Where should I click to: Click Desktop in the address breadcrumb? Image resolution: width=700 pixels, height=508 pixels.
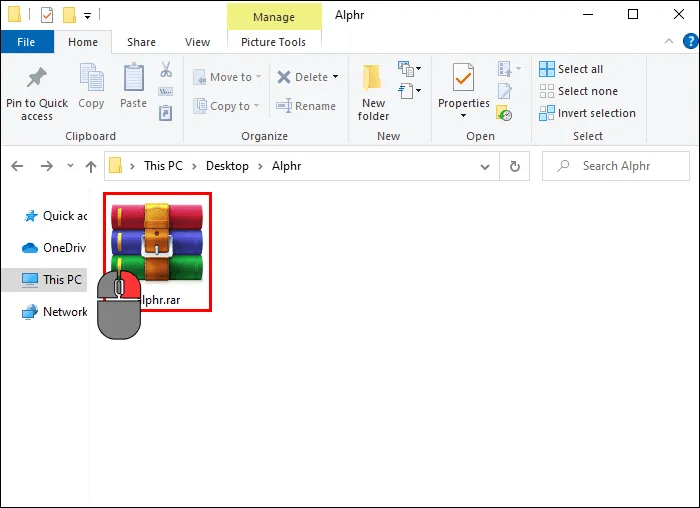point(227,166)
